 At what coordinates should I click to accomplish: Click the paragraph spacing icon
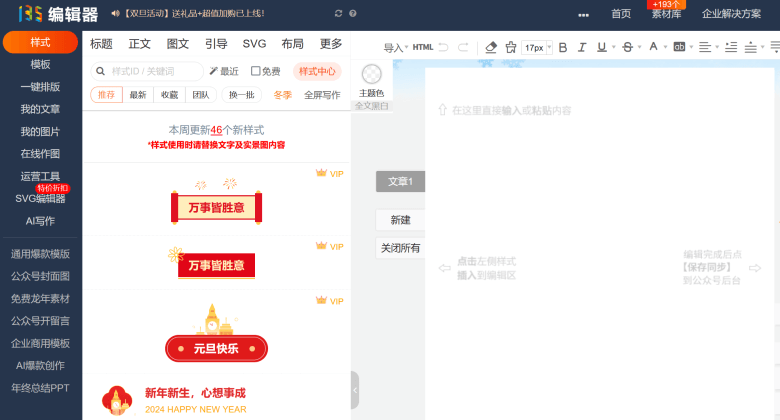750,47
